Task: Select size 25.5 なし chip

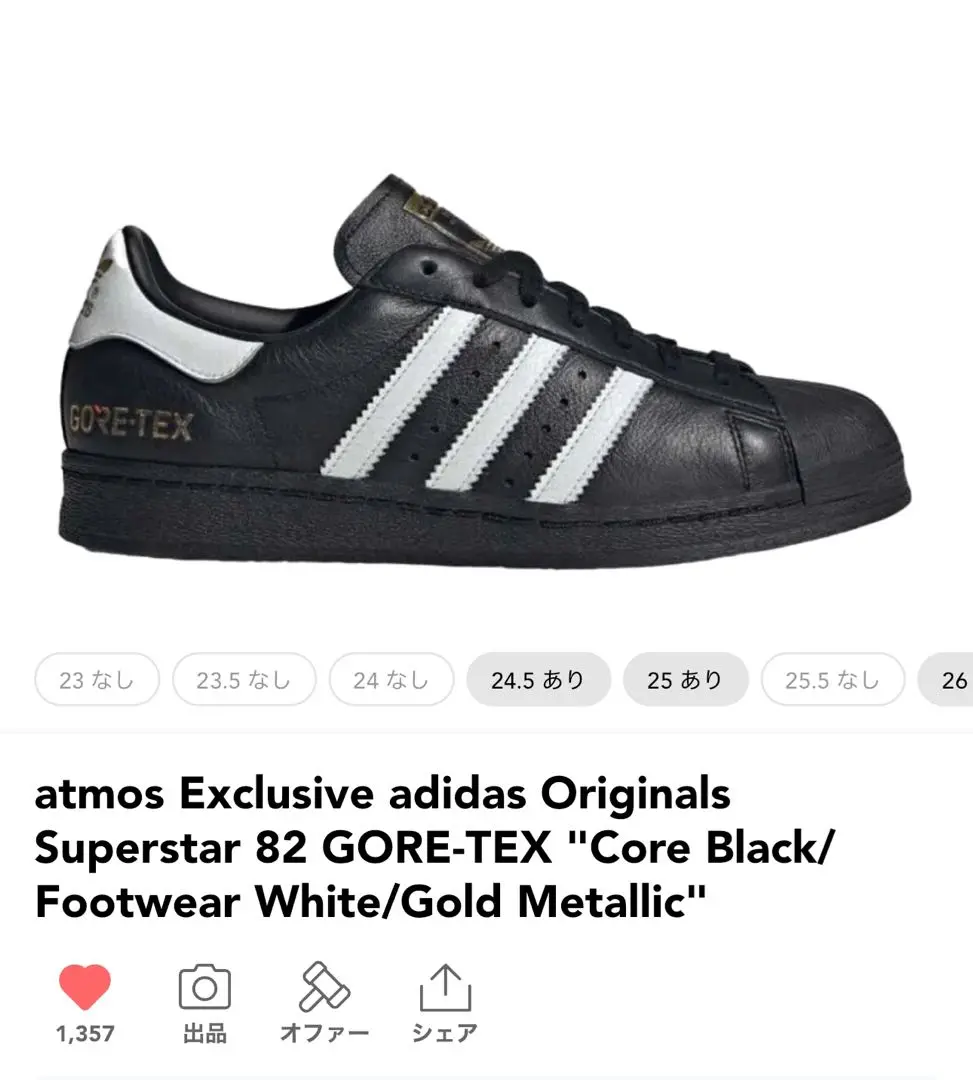Action: click(x=833, y=680)
